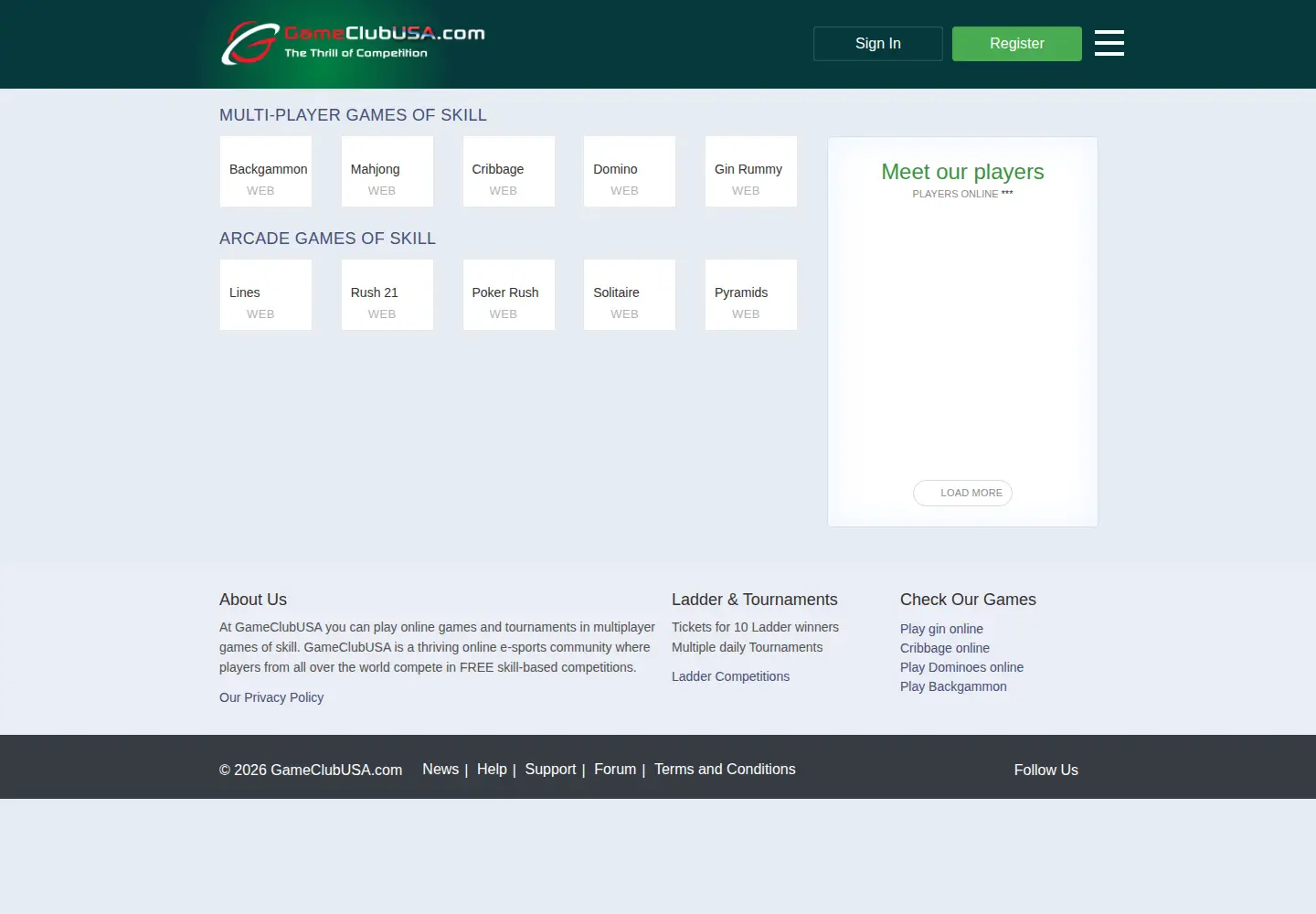The height and width of the screenshot is (914, 1316).
Task: Open the Lines arcade game card
Action: point(266,294)
